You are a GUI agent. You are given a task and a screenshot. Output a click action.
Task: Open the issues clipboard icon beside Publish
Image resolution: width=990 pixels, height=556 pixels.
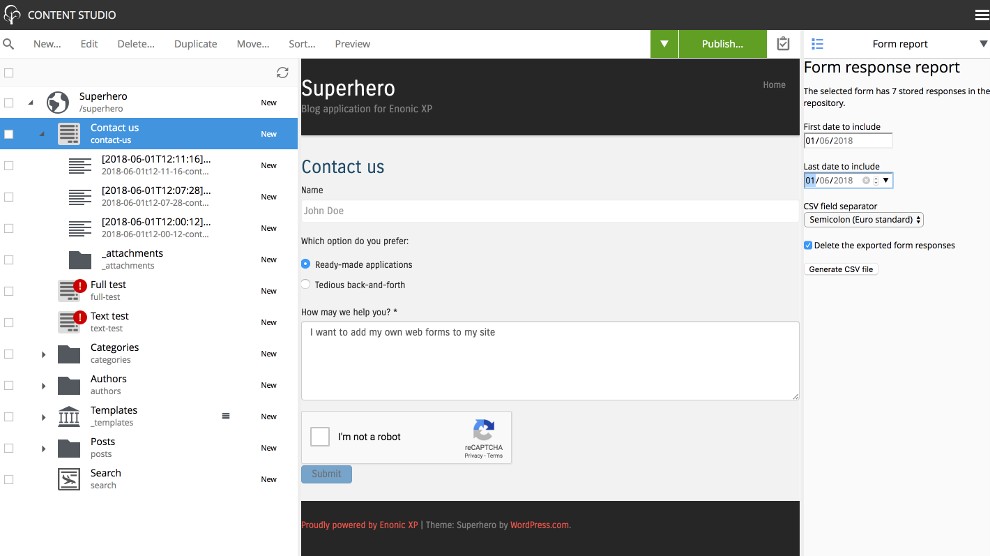783,44
